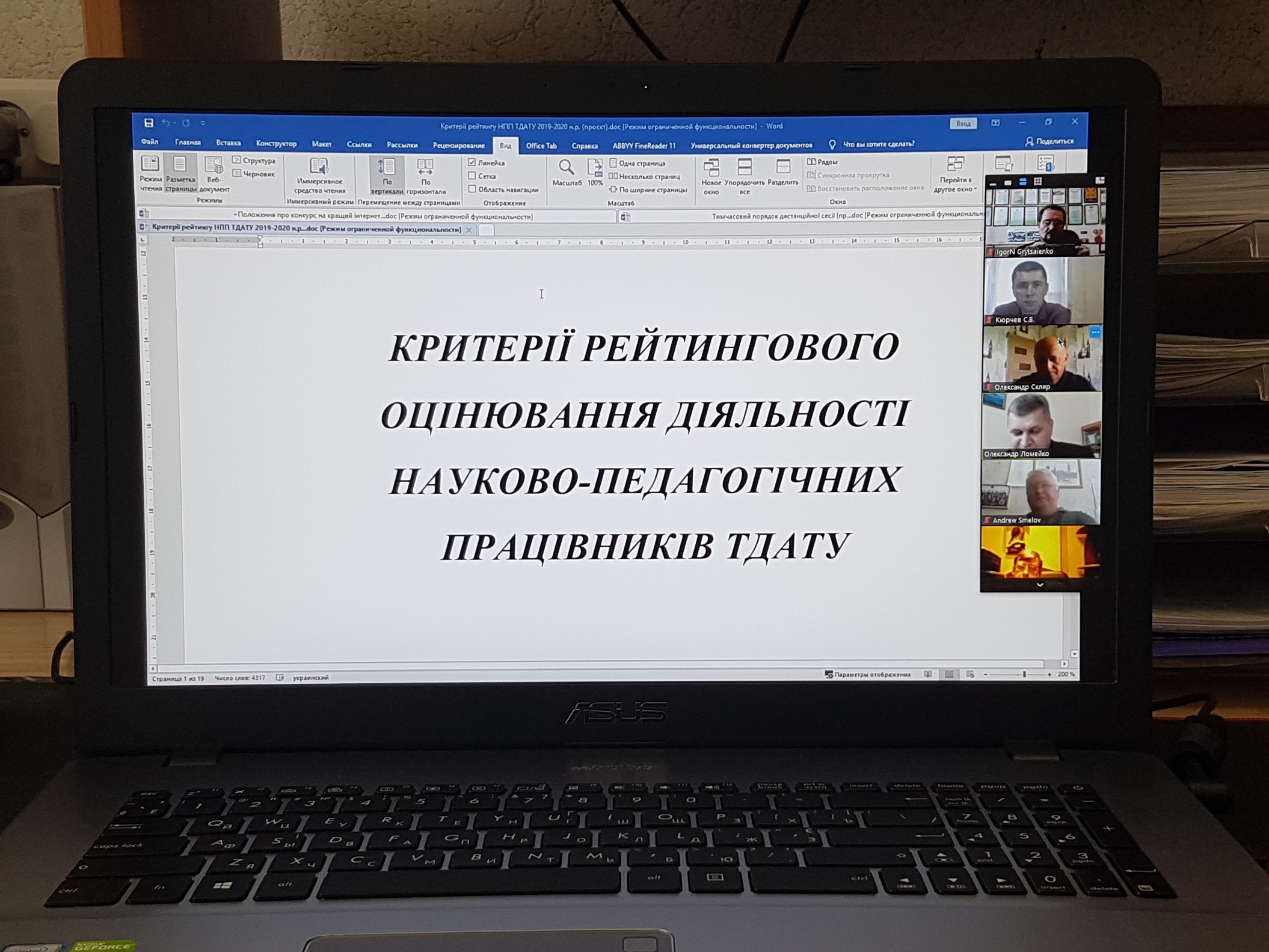
Task: Click the Вход sign-in button
Action: tap(963, 123)
